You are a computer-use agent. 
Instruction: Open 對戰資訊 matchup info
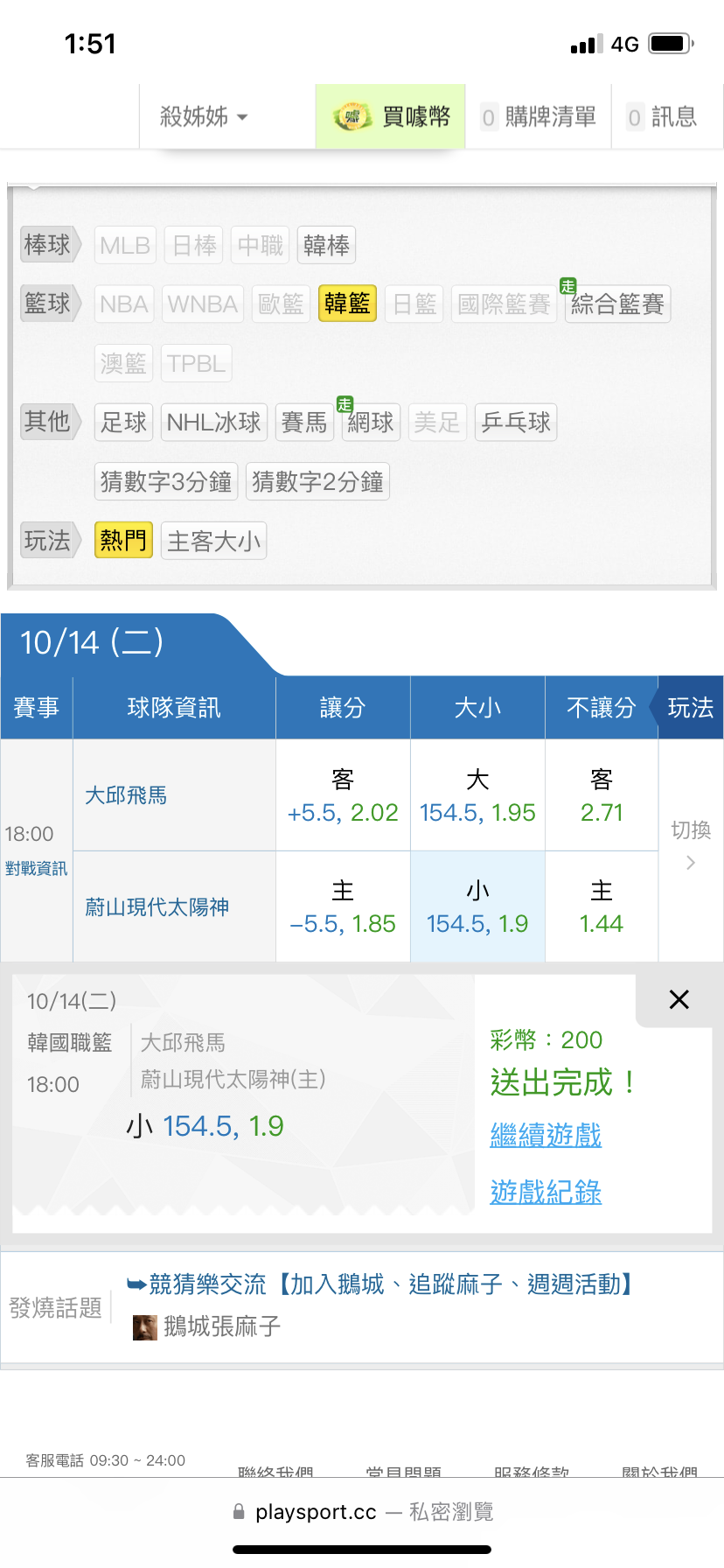[x=36, y=868]
